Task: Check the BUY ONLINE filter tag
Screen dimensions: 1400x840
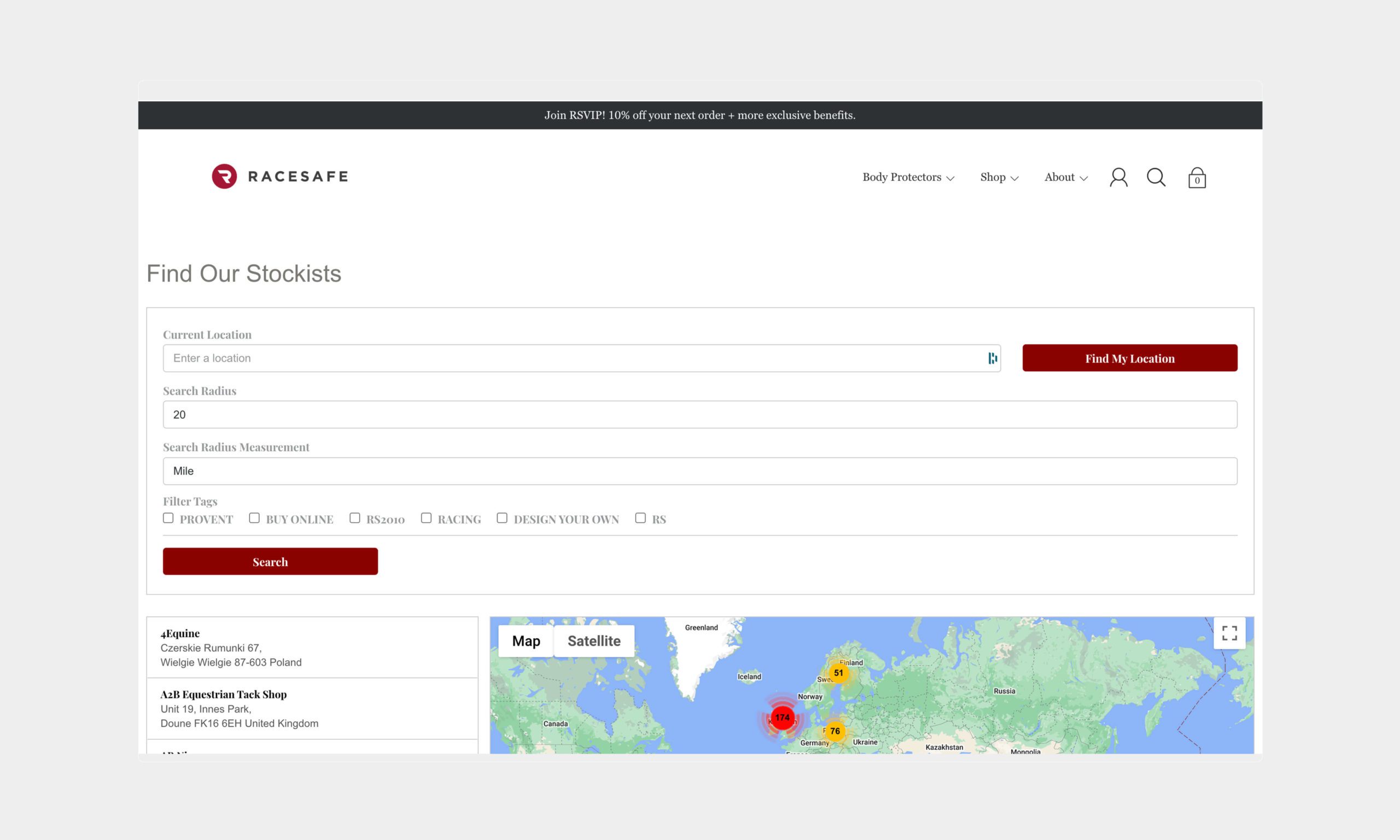Action: pyautogui.click(x=254, y=518)
